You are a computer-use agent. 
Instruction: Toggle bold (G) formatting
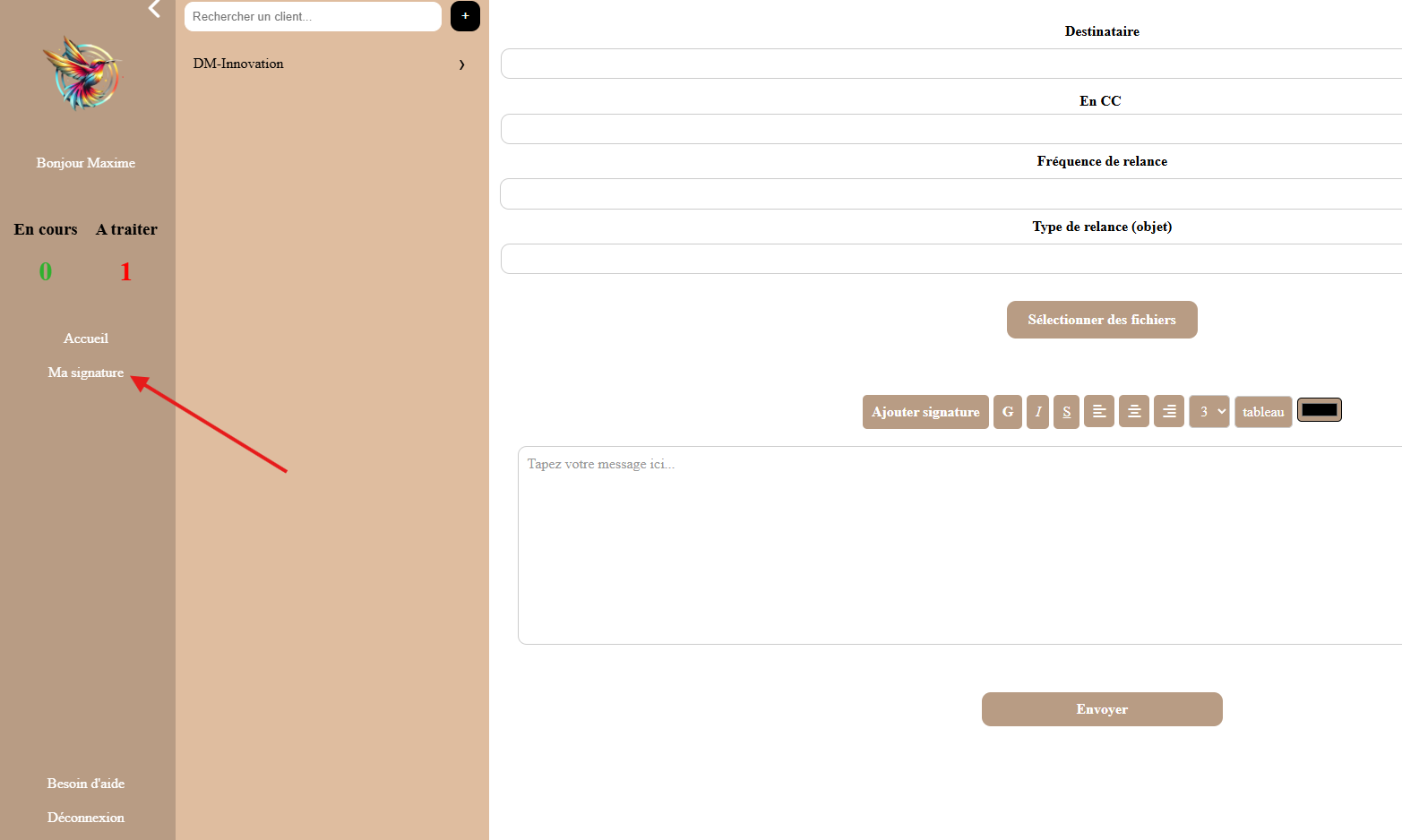[1008, 412]
